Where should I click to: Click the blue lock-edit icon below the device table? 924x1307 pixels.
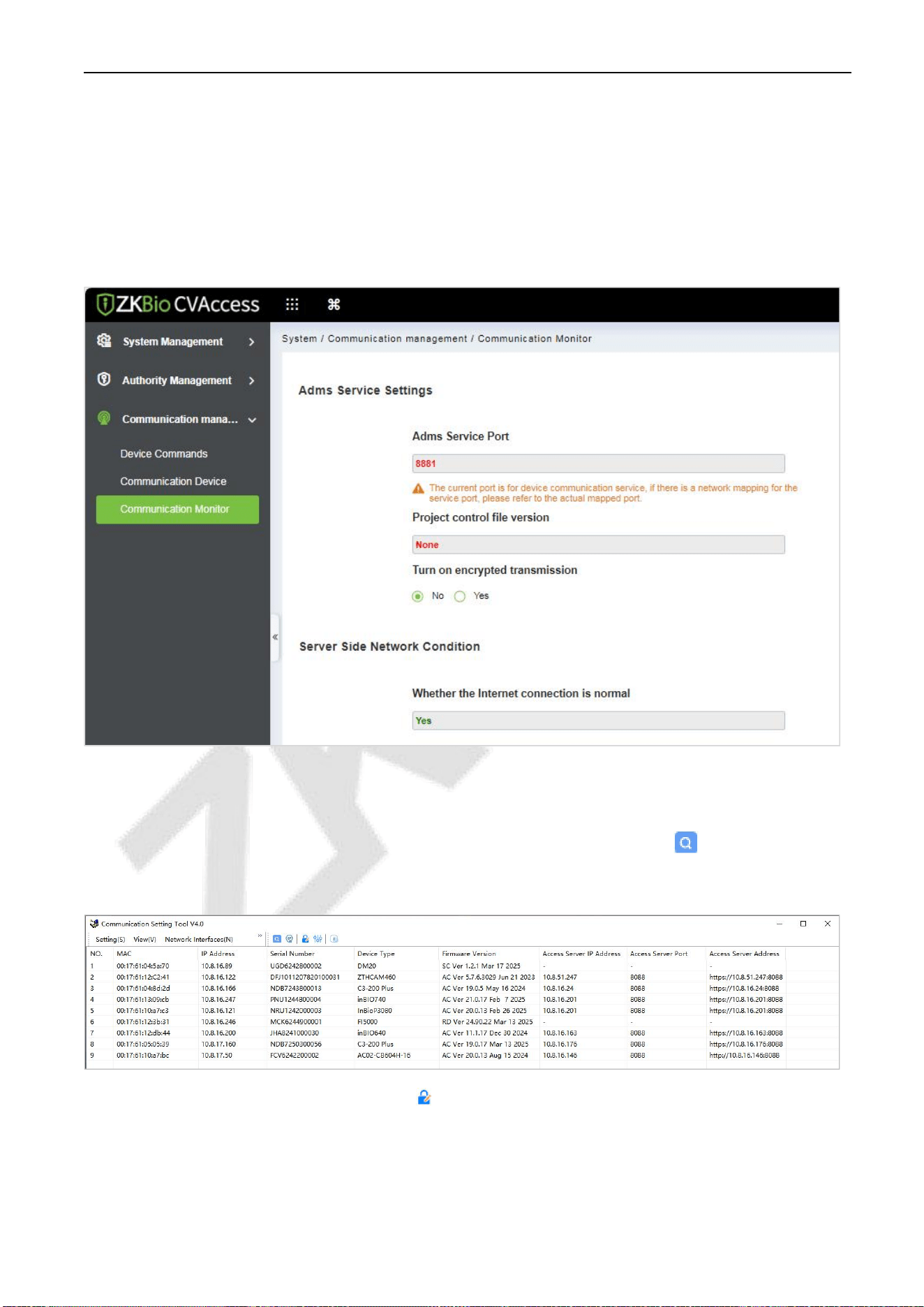coord(424,1098)
